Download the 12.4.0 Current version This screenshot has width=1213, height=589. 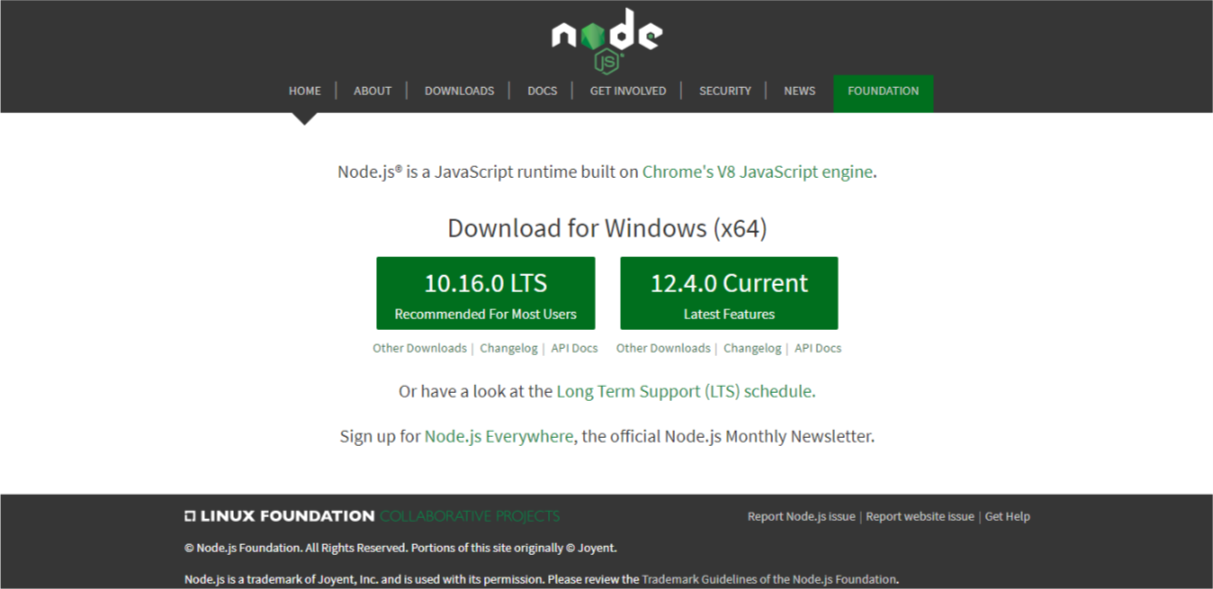(x=728, y=292)
